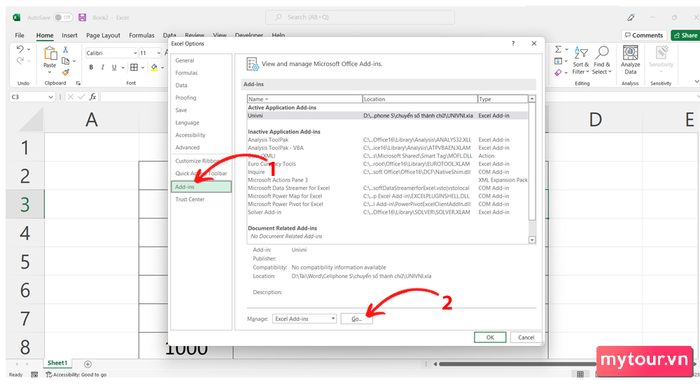Image resolution: width=700 pixels, height=386 pixels.
Task: Open the Clipboard dialog launcher
Action: pos(78,83)
